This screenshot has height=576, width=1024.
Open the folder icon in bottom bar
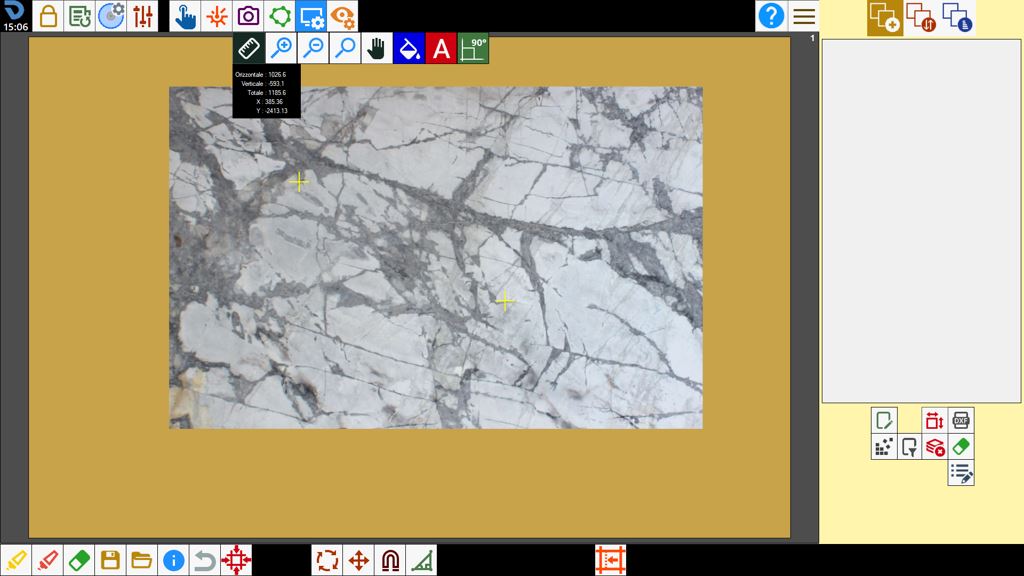tap(142, 560)
